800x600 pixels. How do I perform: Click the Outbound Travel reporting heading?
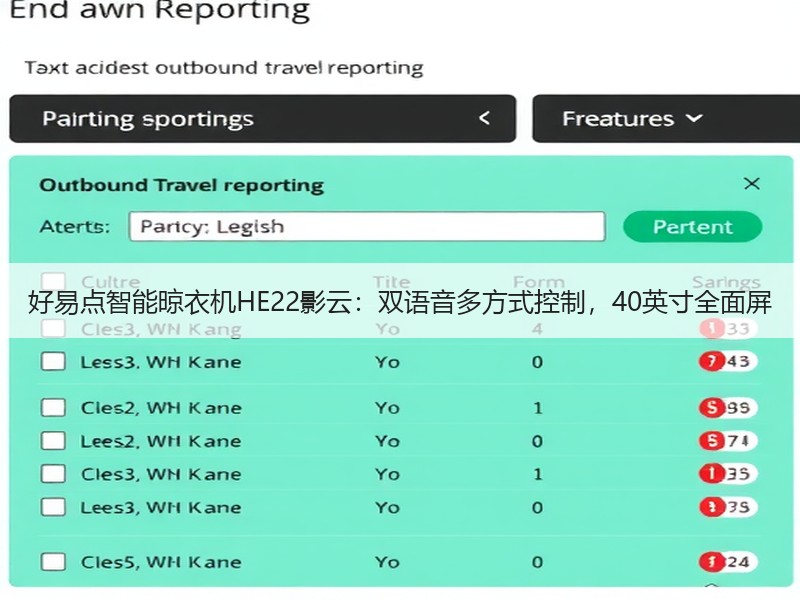(182, 185)
